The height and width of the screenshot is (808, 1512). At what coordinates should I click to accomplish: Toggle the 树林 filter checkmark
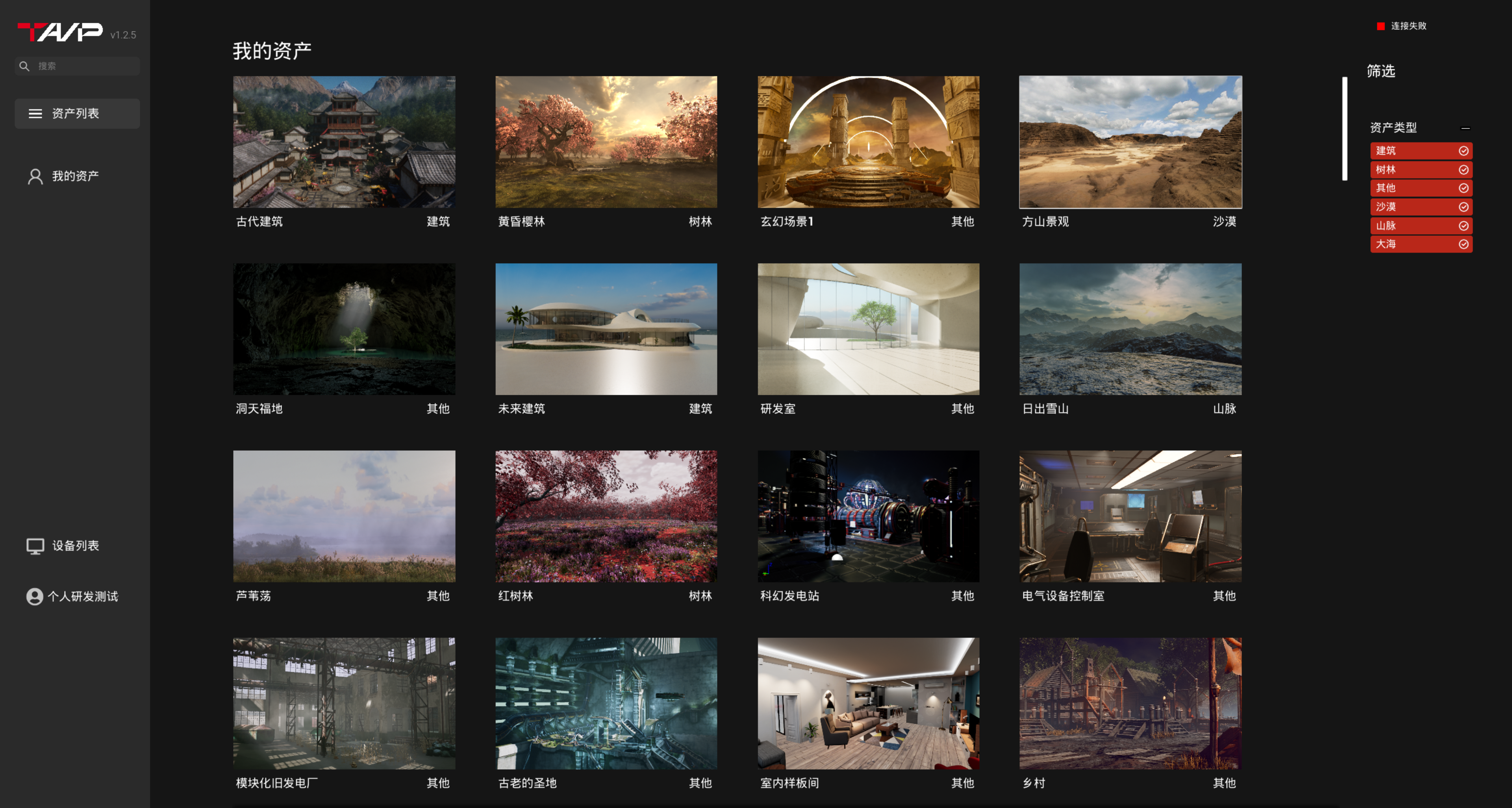pos(1463,170)
